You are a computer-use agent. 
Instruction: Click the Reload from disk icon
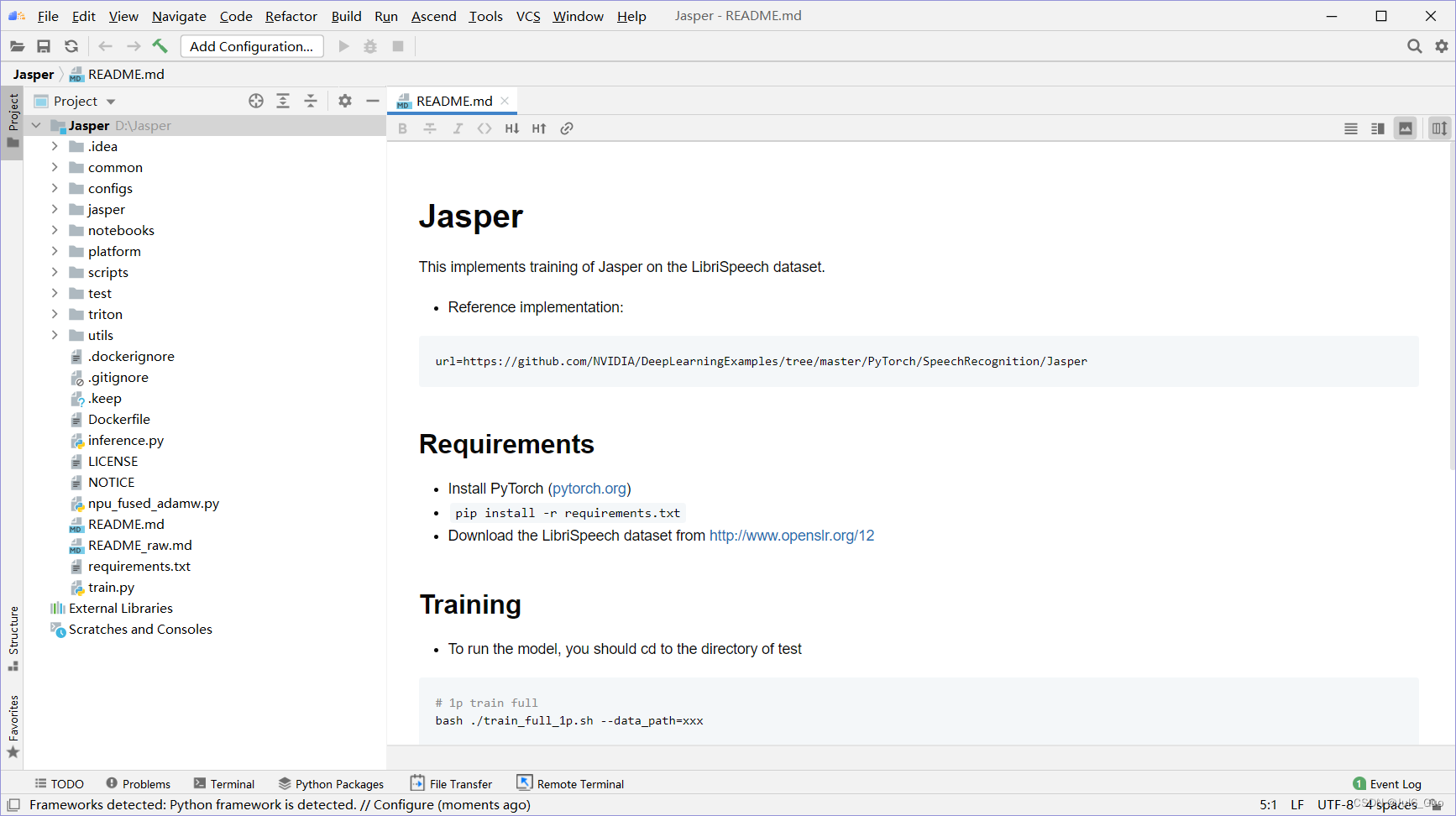pos(71,46)
